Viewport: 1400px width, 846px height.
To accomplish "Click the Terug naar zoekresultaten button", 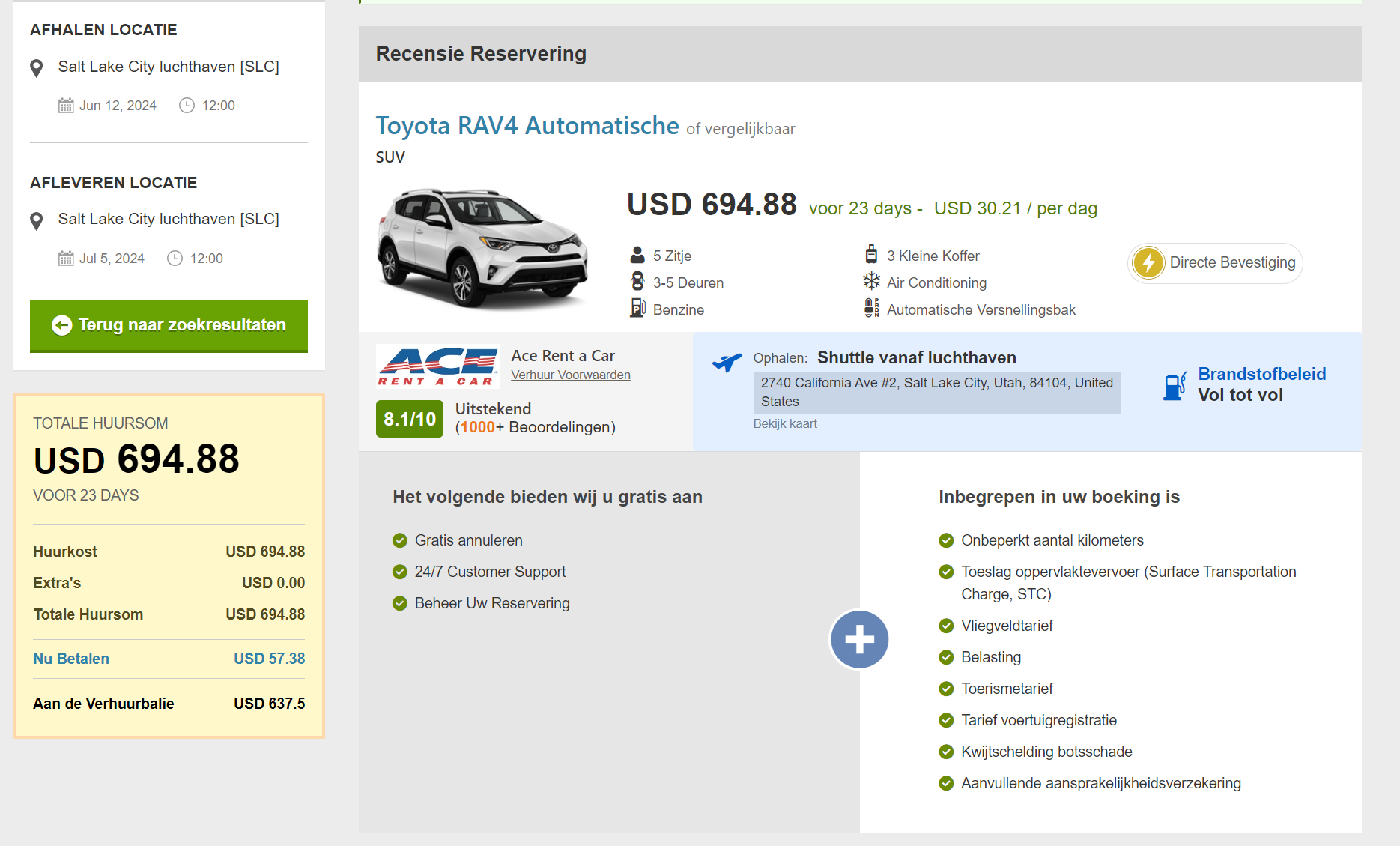I will 169,325.
